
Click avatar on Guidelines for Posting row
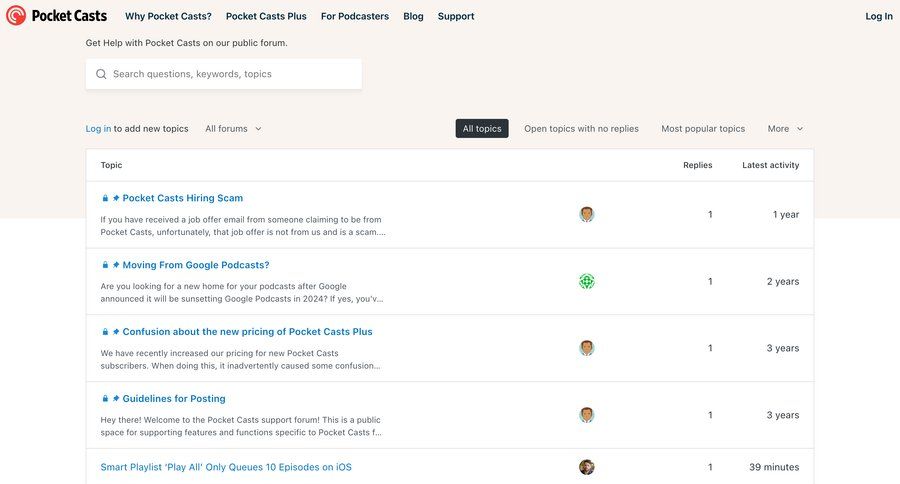[x=587, y=415]
